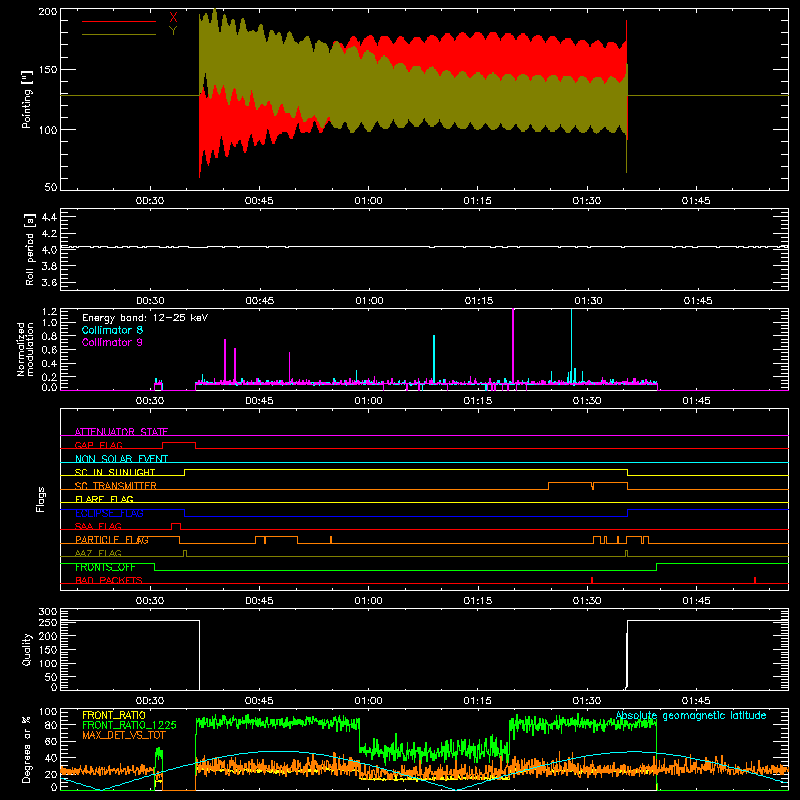The height and width of the screenshot is (800, 800).
Task: Click the PARTICLE_FLAG label
Action: coord(112,540)
